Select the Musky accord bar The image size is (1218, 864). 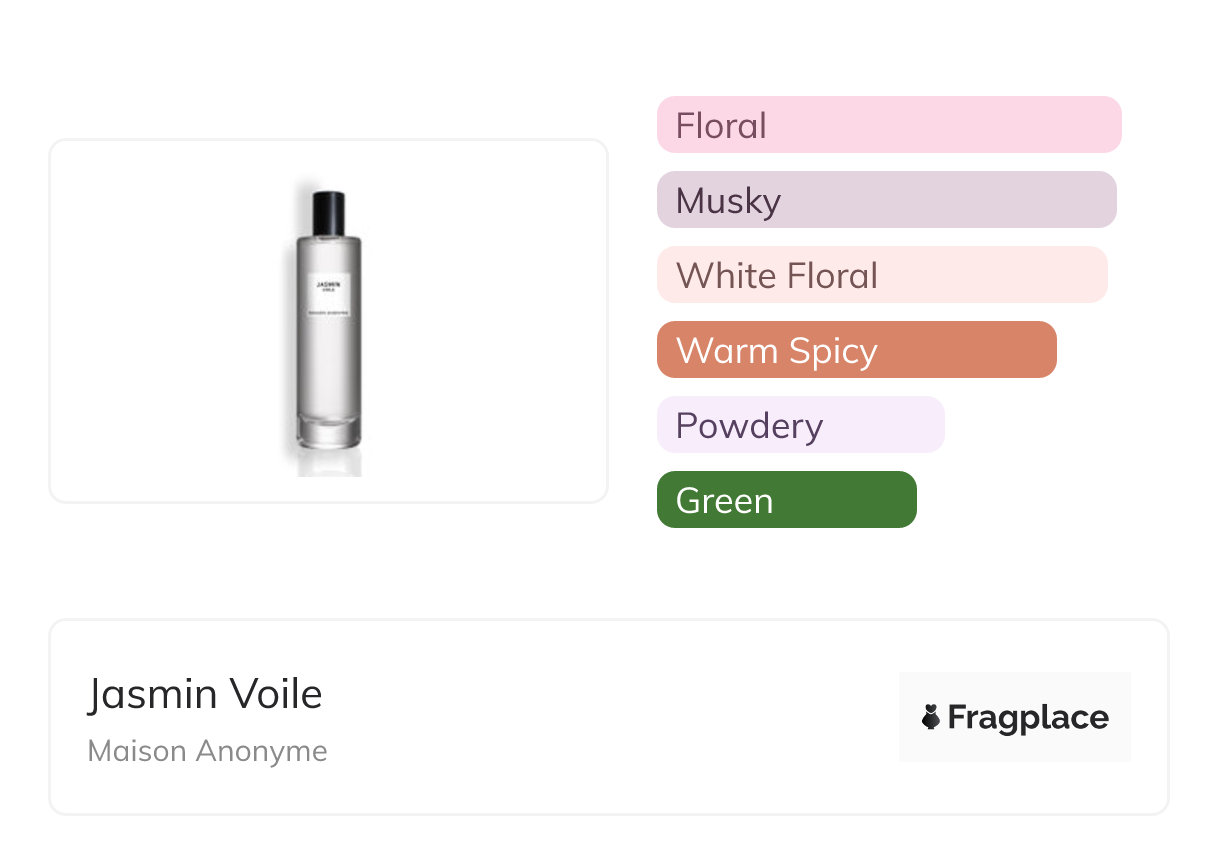[886, 200]
